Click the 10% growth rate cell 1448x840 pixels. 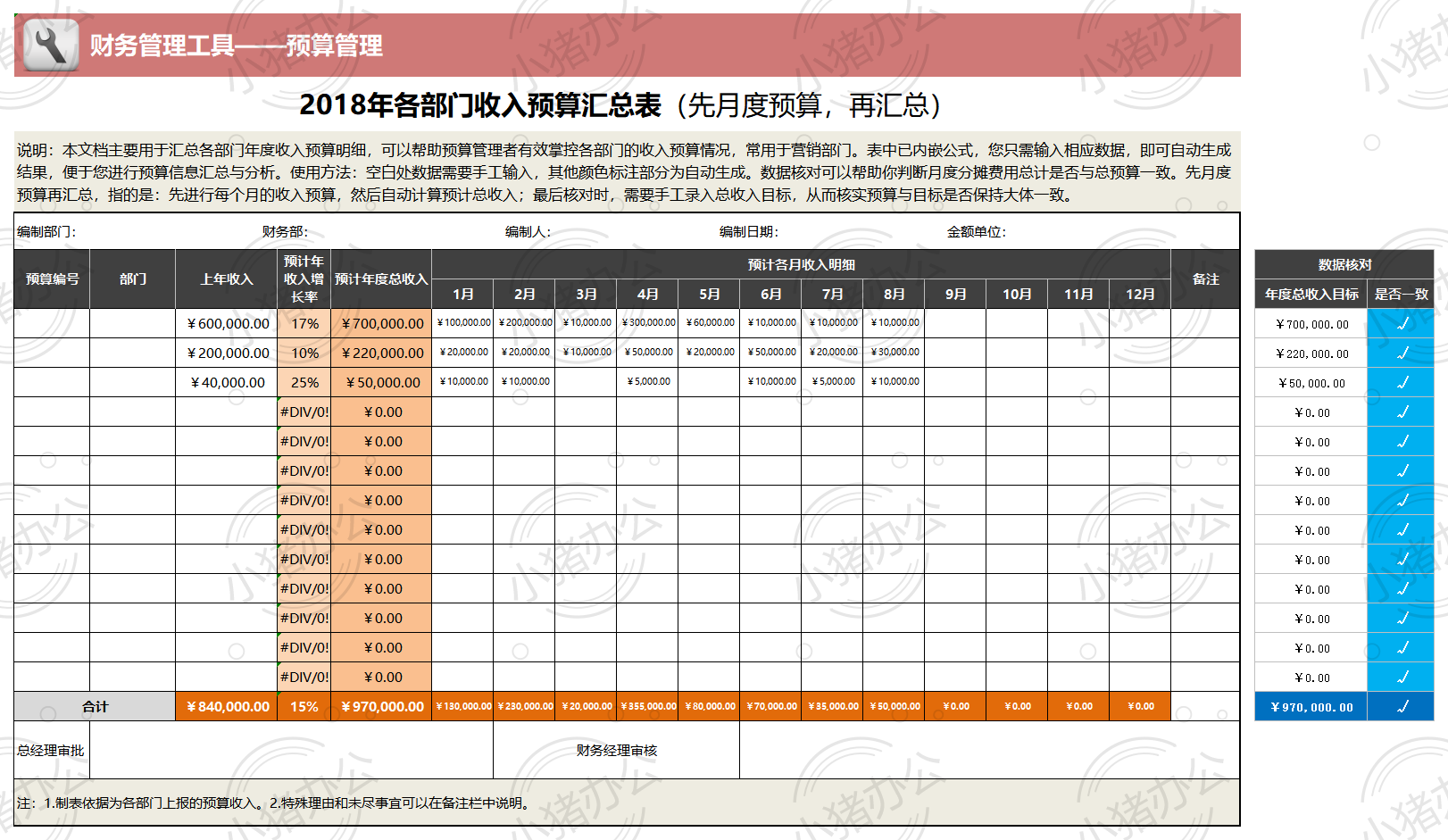click(304, 353)
